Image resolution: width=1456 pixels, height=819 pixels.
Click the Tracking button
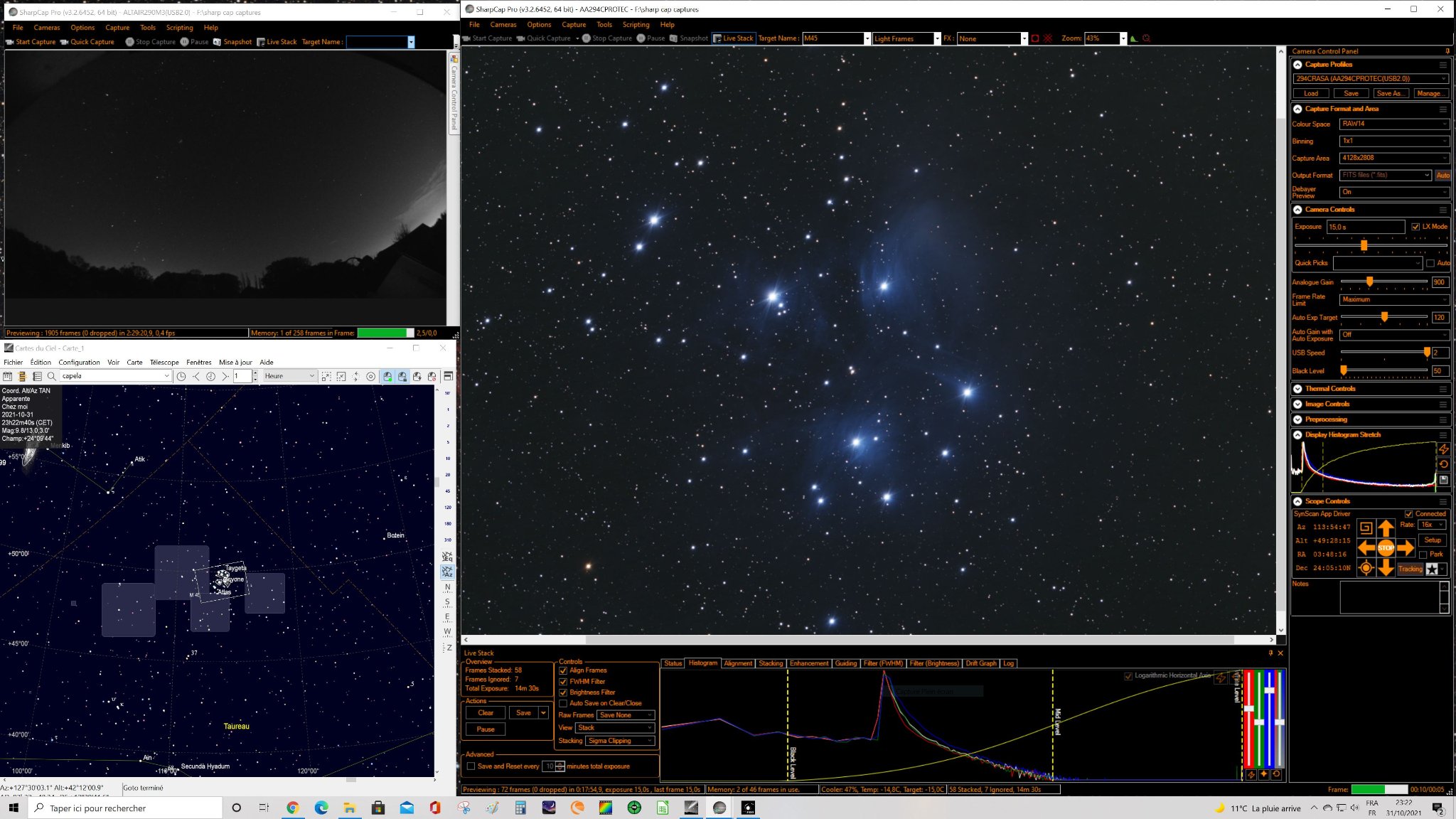click(x=1410, y=569)
